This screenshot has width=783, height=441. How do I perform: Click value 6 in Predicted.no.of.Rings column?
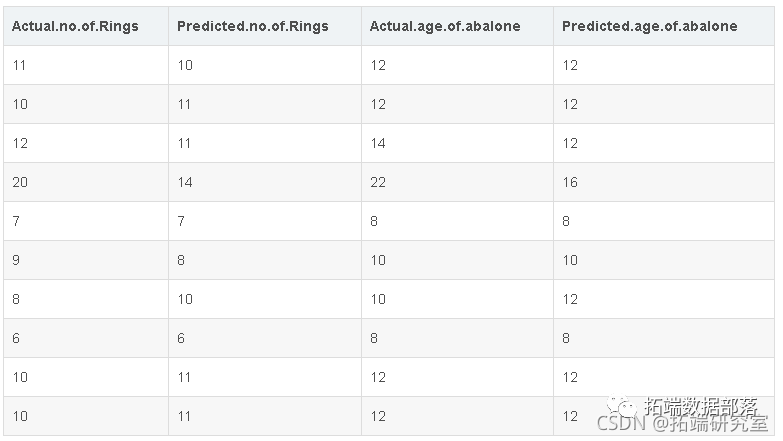pos(181,339)
